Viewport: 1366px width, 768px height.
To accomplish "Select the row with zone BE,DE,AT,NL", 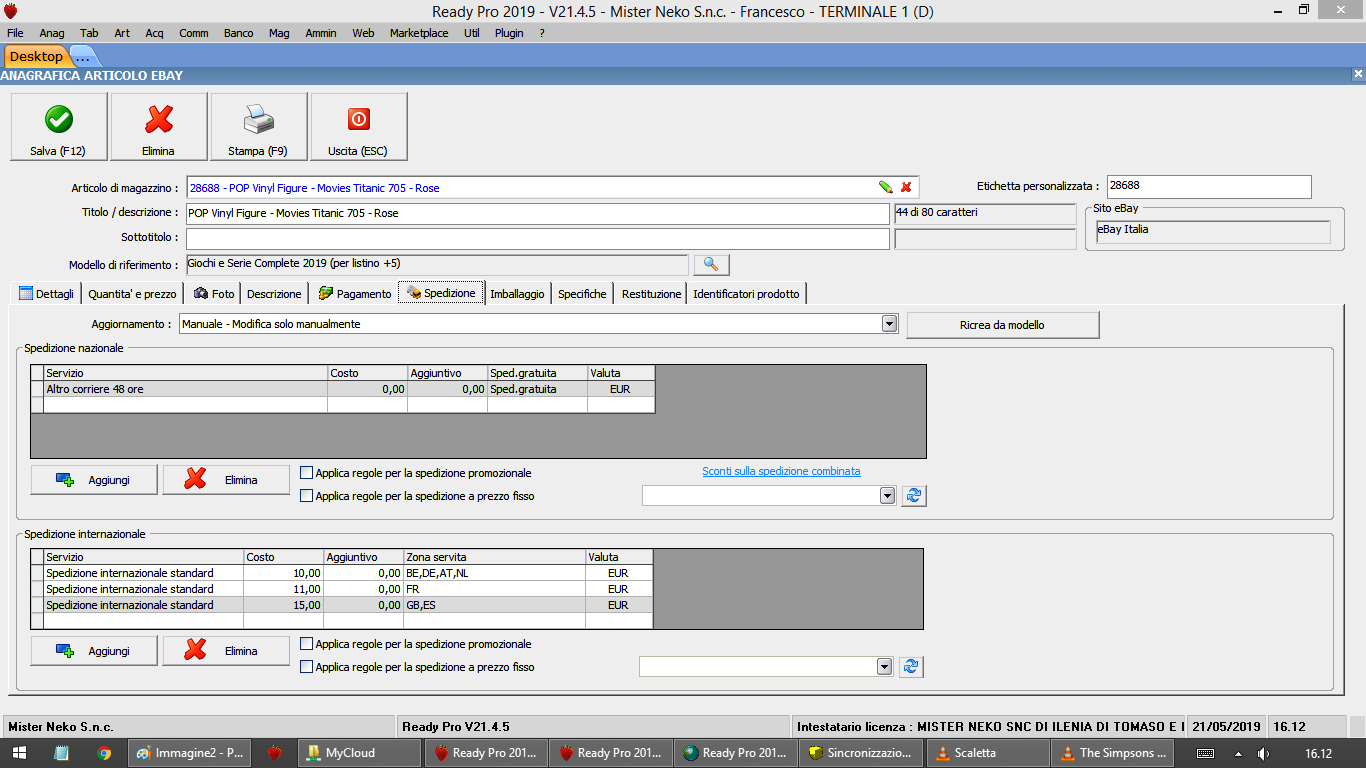I will point(341,573).
